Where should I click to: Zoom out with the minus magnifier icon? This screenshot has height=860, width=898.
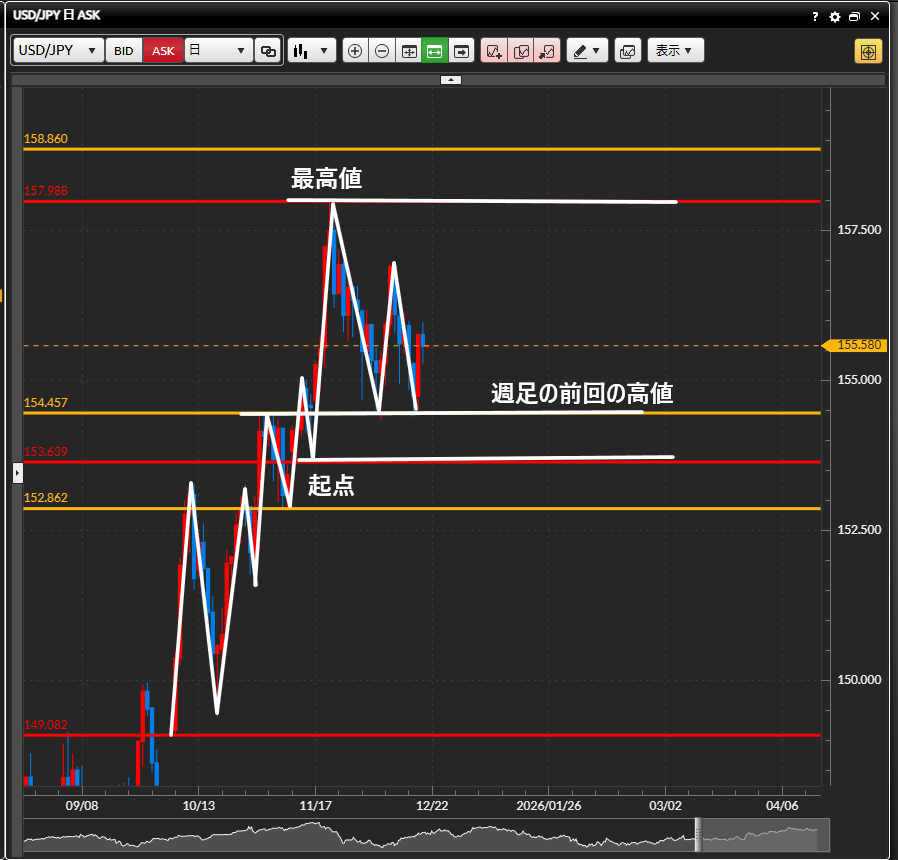coord(381,50)
